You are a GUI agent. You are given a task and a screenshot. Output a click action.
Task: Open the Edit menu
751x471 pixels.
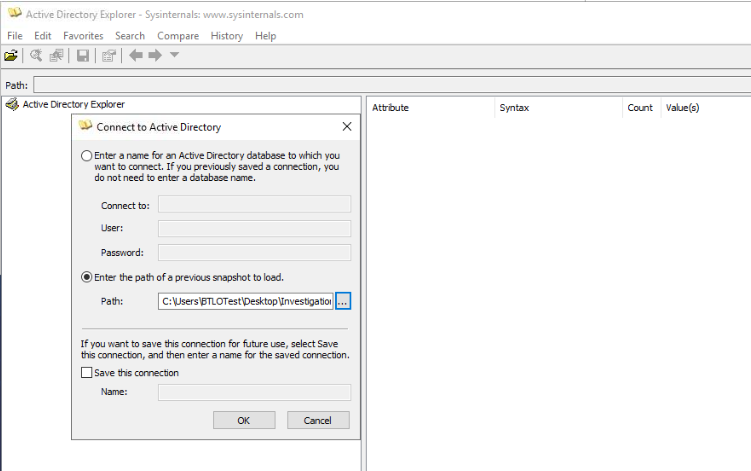pos(42,35)
